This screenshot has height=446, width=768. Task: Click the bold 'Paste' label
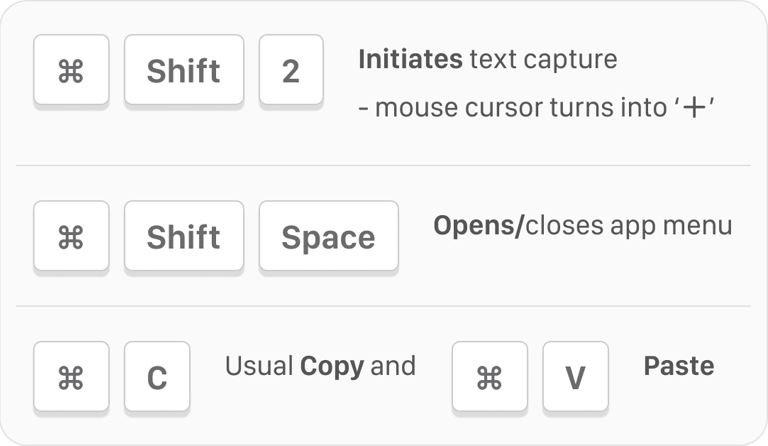pos(678,366)
